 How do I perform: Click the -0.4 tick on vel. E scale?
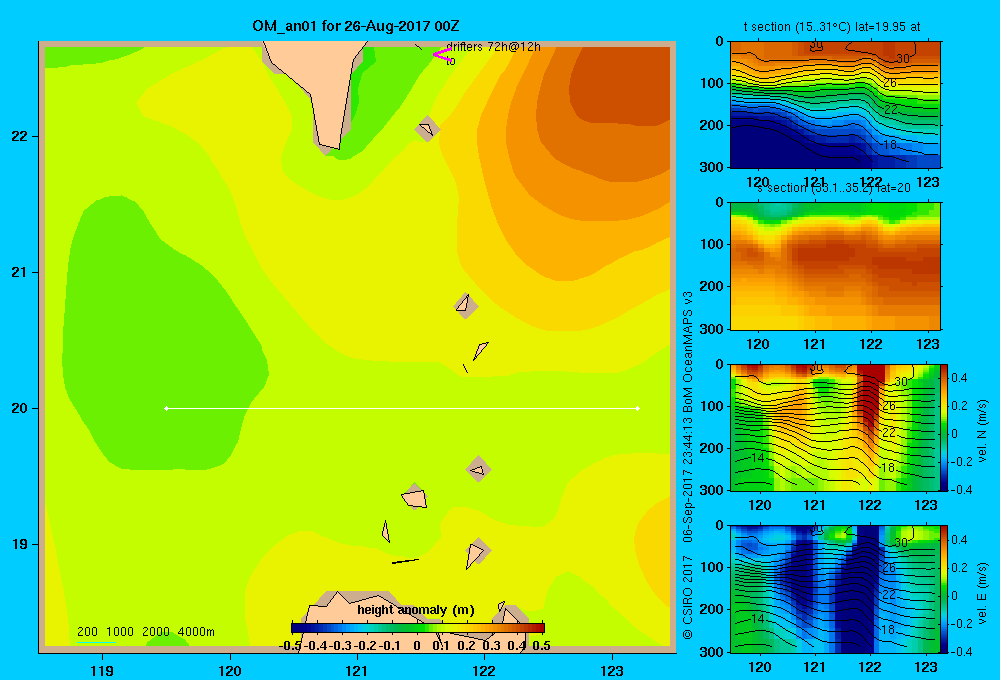point(961,651)
